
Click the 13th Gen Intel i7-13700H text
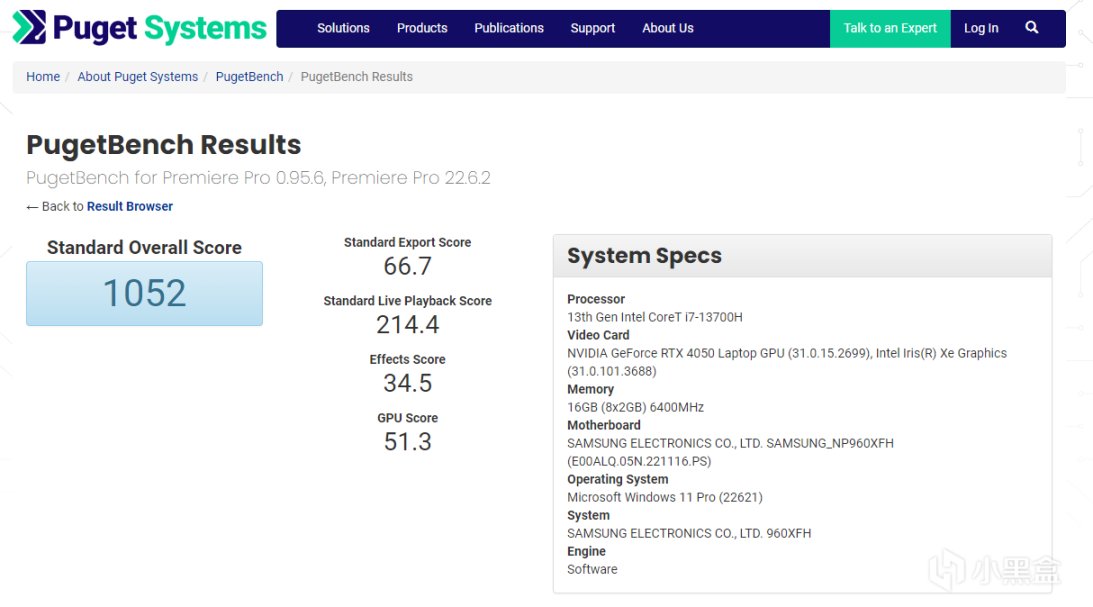click(655, 317)
